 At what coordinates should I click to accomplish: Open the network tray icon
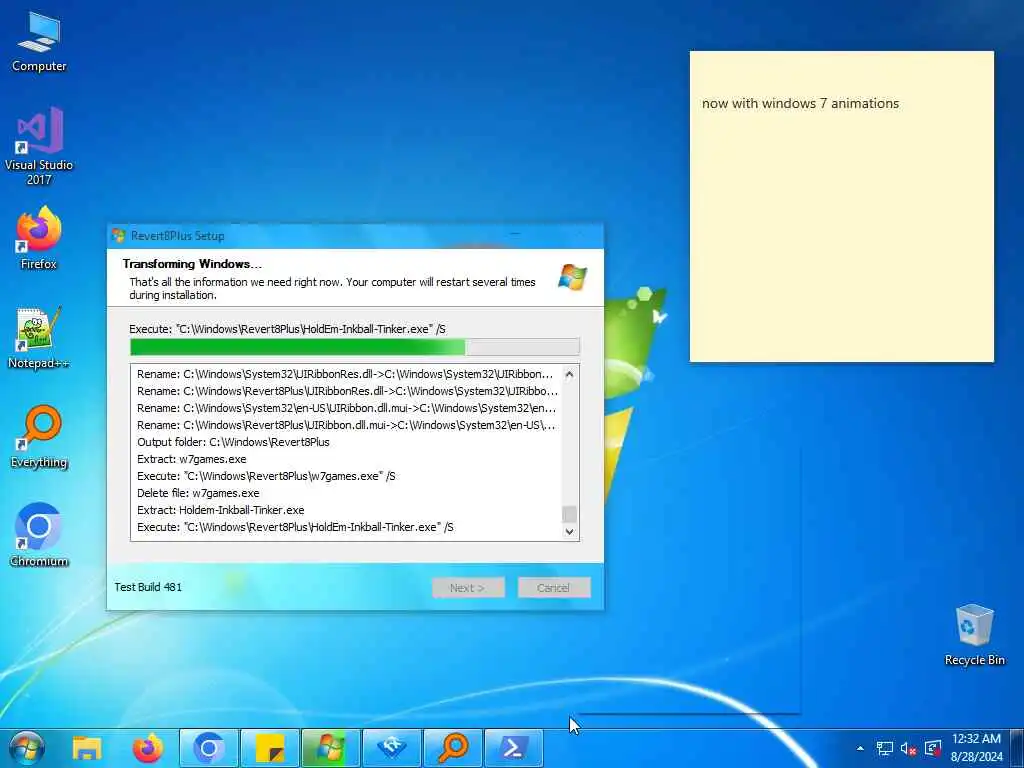click(x=885, y=748)
